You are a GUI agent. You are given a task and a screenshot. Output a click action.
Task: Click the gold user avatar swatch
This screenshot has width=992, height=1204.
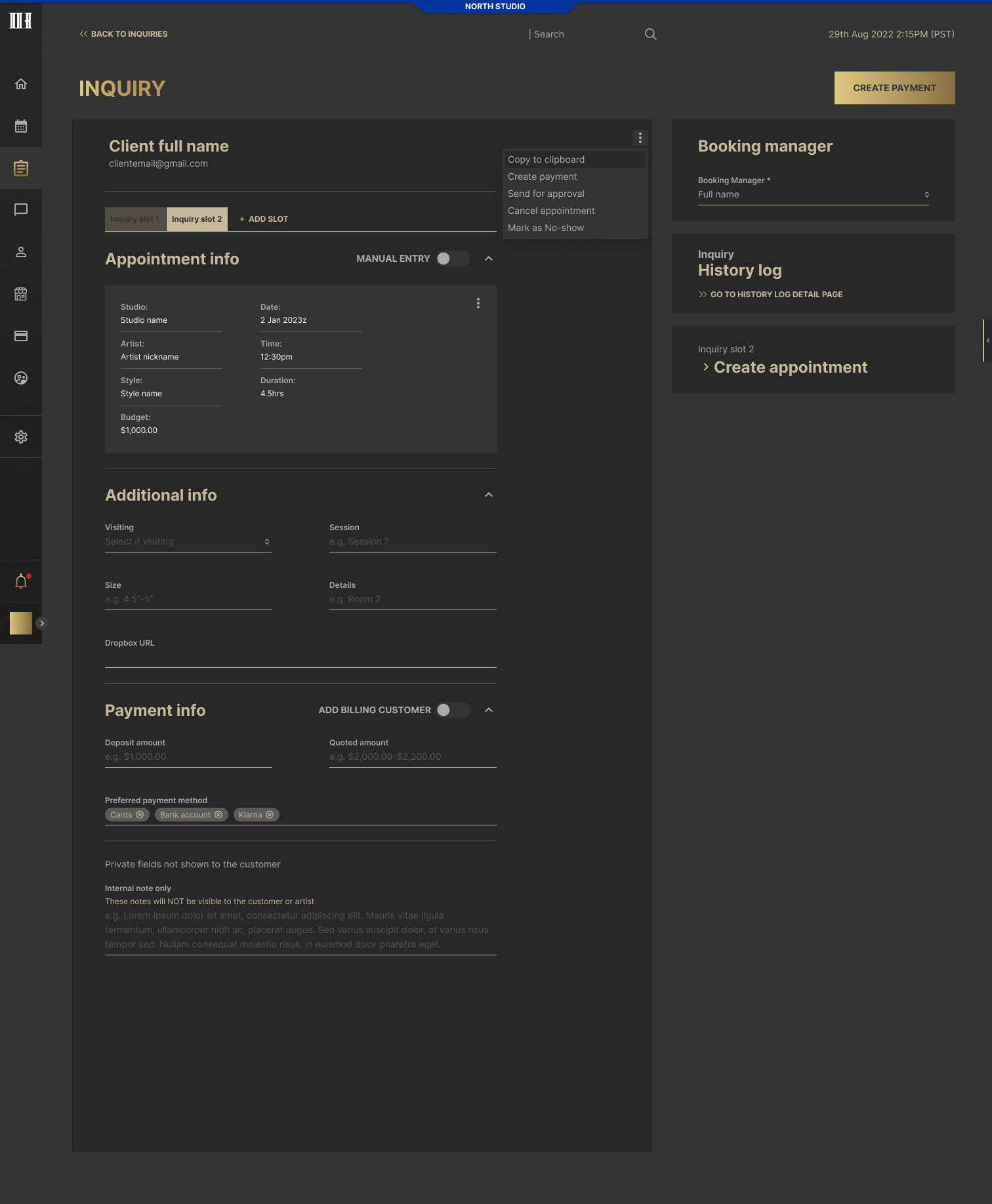[x=21, y=623]
